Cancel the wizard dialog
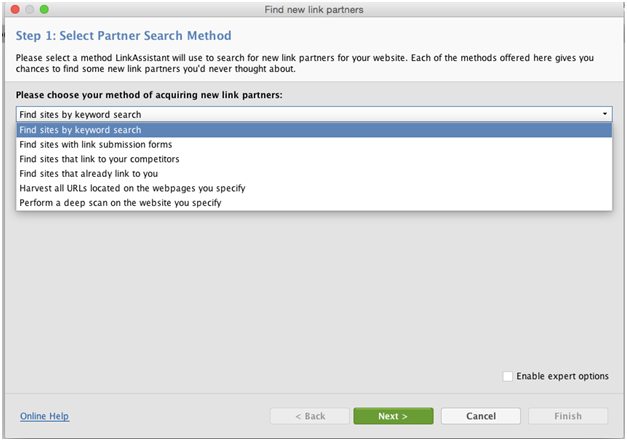This screenshot has width=627, height=441. (481, 416)
